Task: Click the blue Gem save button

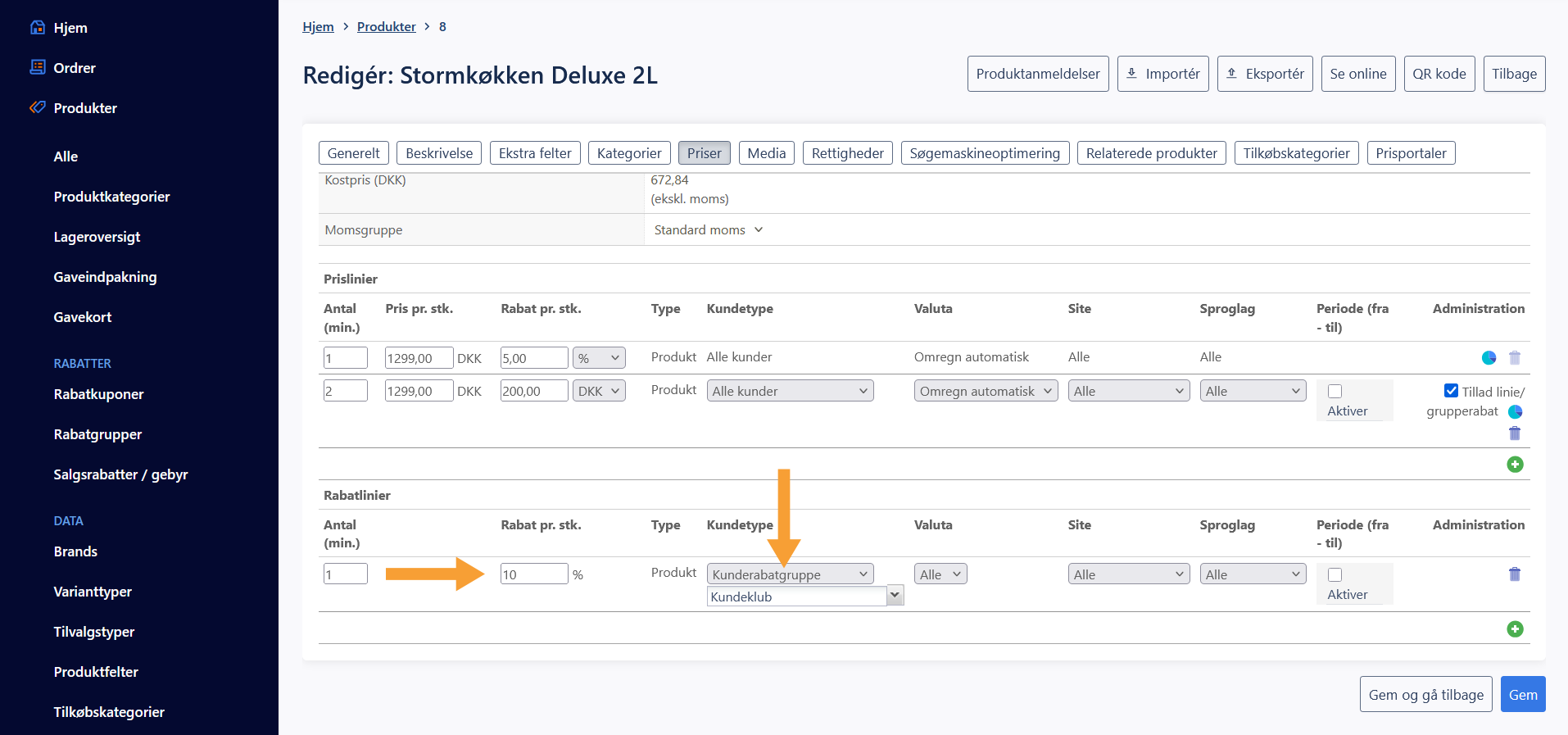Action: pos(1522,694)
